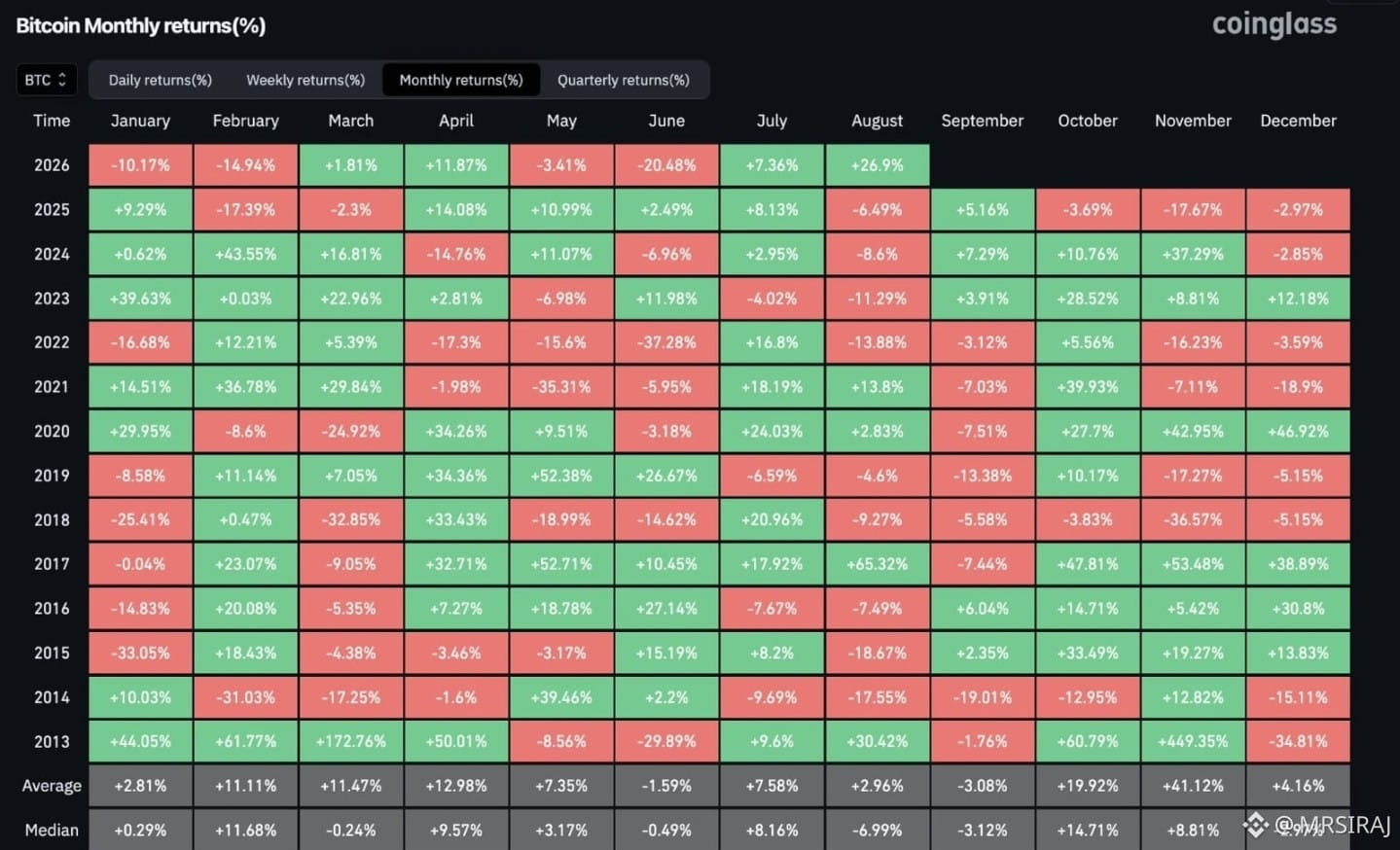This screenshot has width=1400, height=850.
Task: Click the +37.29% November 2024 cell
Action: point(1193,254)
